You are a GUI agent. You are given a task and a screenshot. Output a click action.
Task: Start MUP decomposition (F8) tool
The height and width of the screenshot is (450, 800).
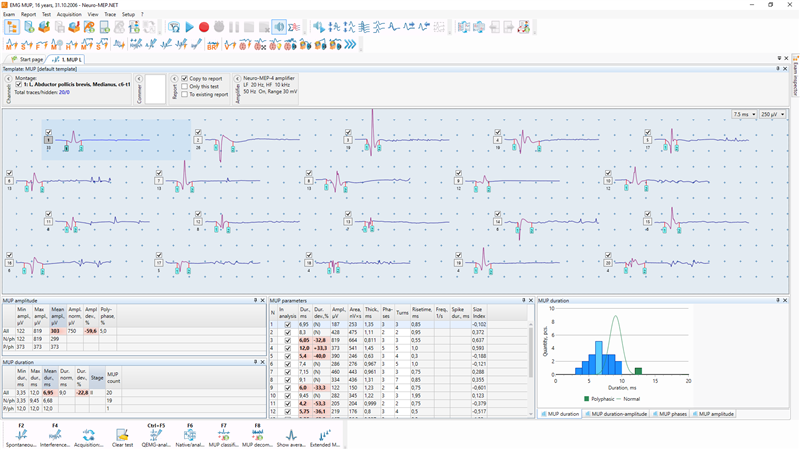click(x=257, y=434)
